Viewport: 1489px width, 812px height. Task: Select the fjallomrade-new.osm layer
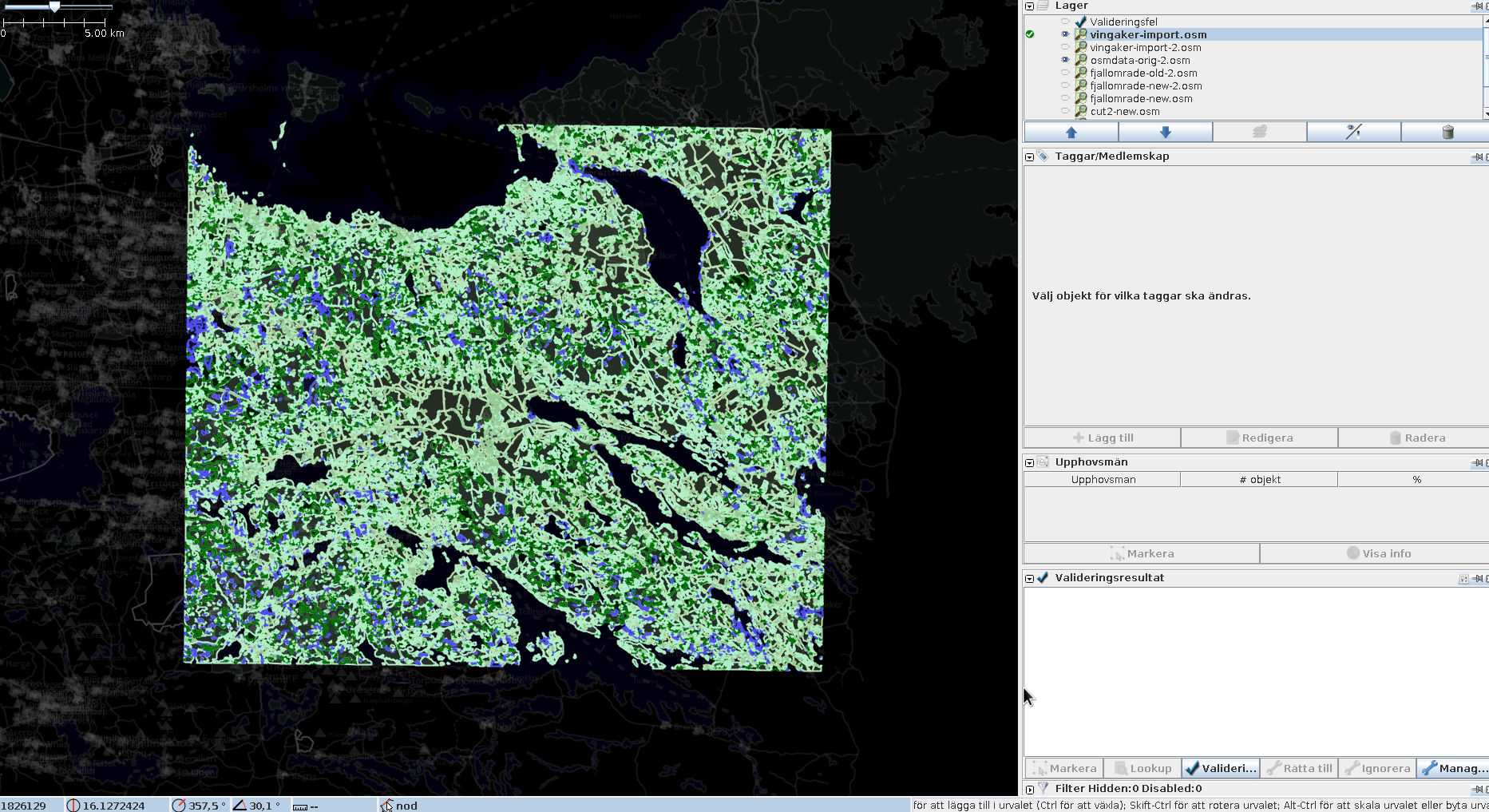pyautogui.click(x=1141, y=98)
